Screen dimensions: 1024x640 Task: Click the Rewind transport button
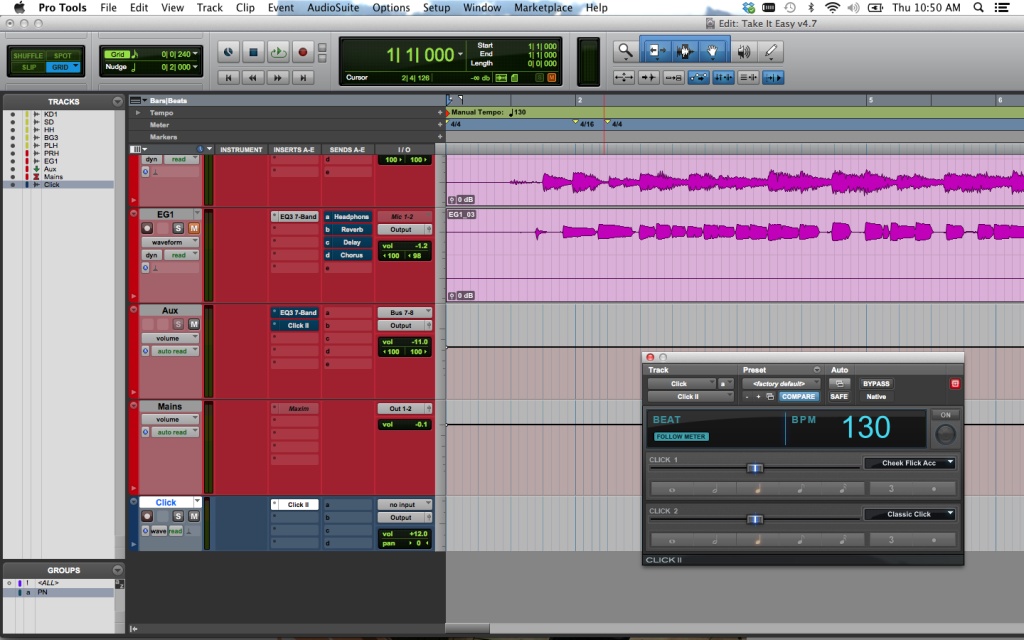click(254, 77)
